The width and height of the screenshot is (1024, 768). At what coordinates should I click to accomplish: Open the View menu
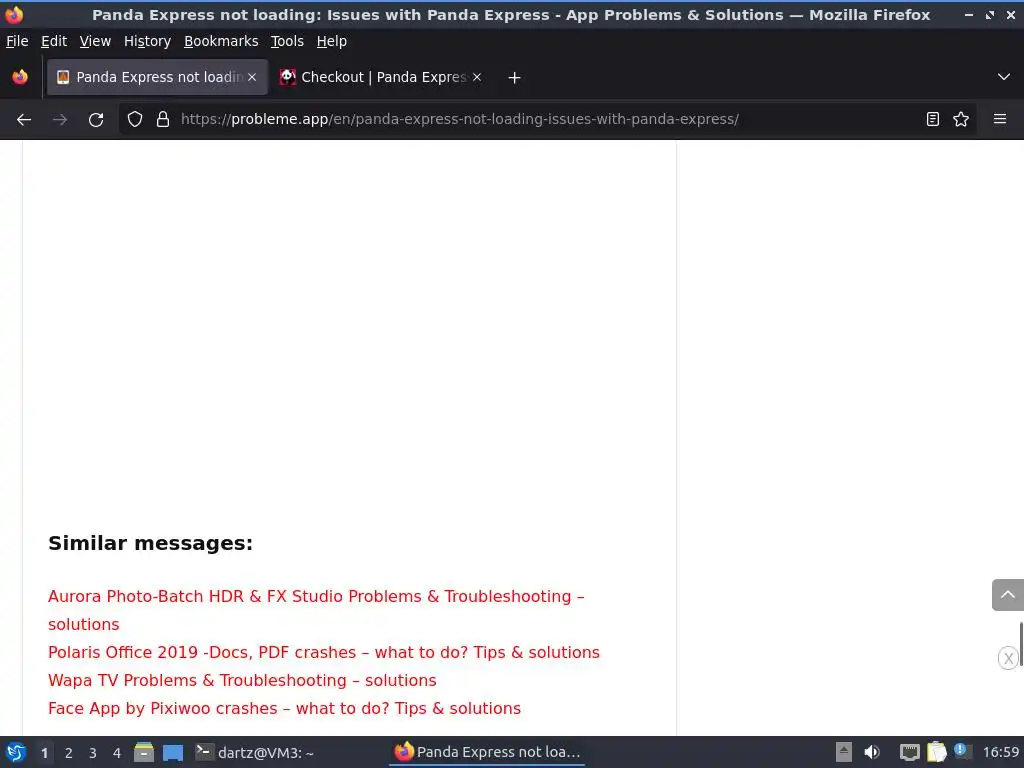tap(95, 41)
